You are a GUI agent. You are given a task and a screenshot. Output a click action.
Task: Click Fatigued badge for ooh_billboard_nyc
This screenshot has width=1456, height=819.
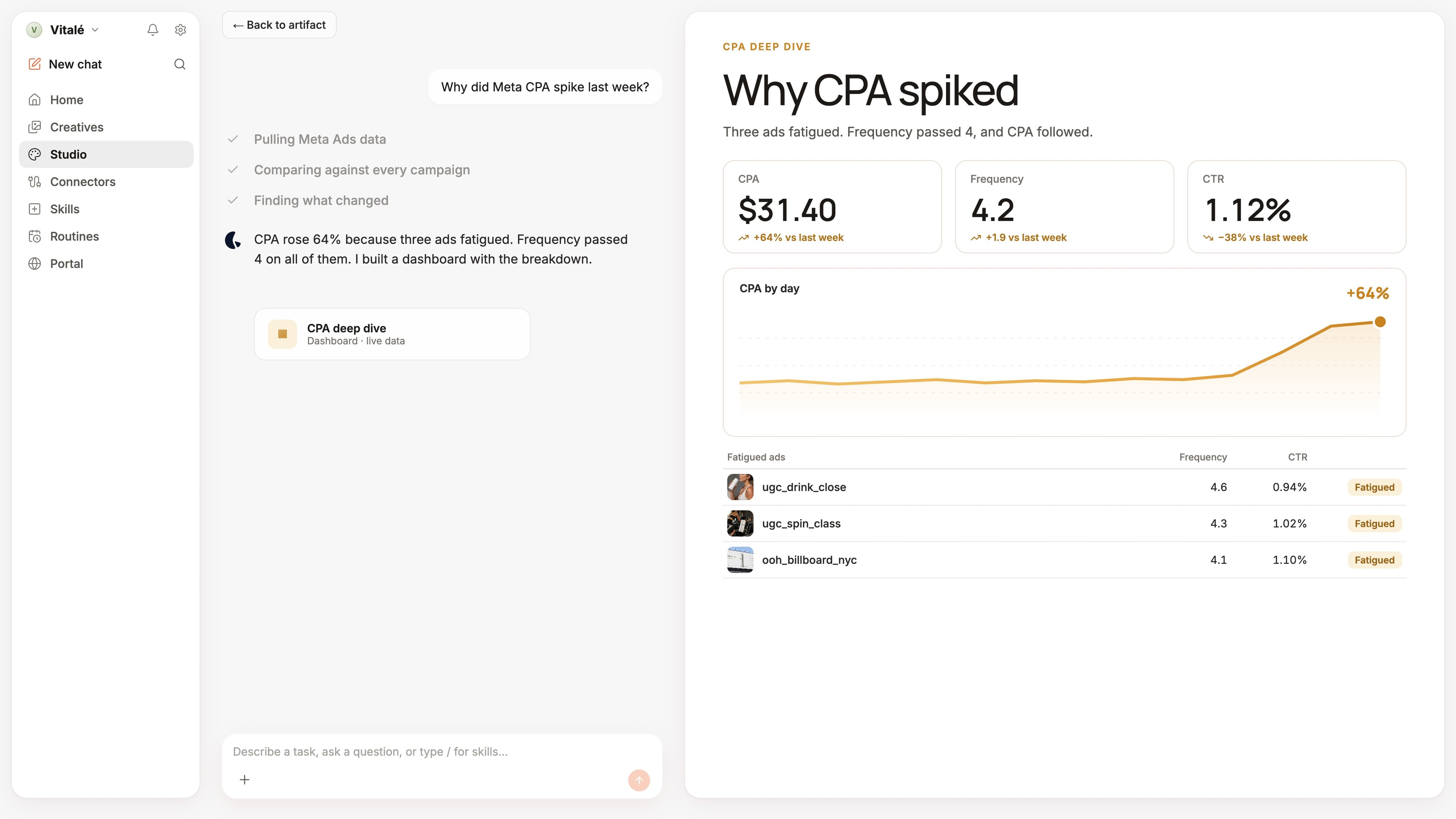click(1374, 560)
